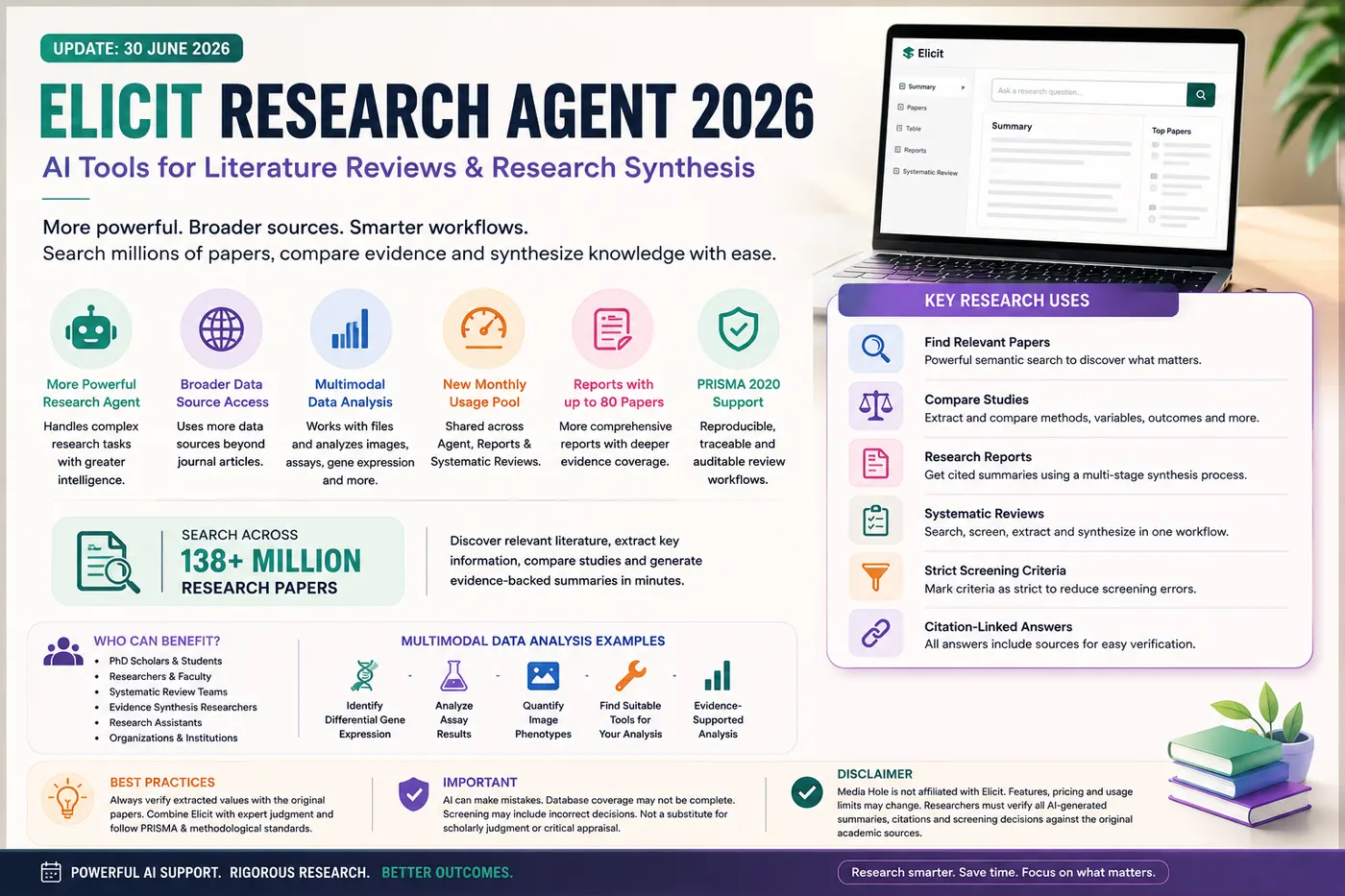Click the 'Find Relevant Papers' heading
Image resolution: width=1345 pixels, height=896 pixels.
987,342
